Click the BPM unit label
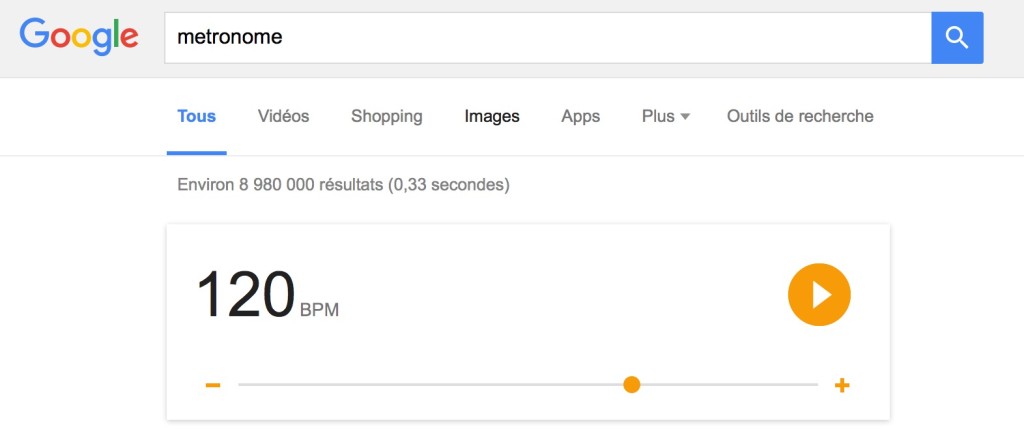Viewport: 1024px width, 442px height. point(319,309)
